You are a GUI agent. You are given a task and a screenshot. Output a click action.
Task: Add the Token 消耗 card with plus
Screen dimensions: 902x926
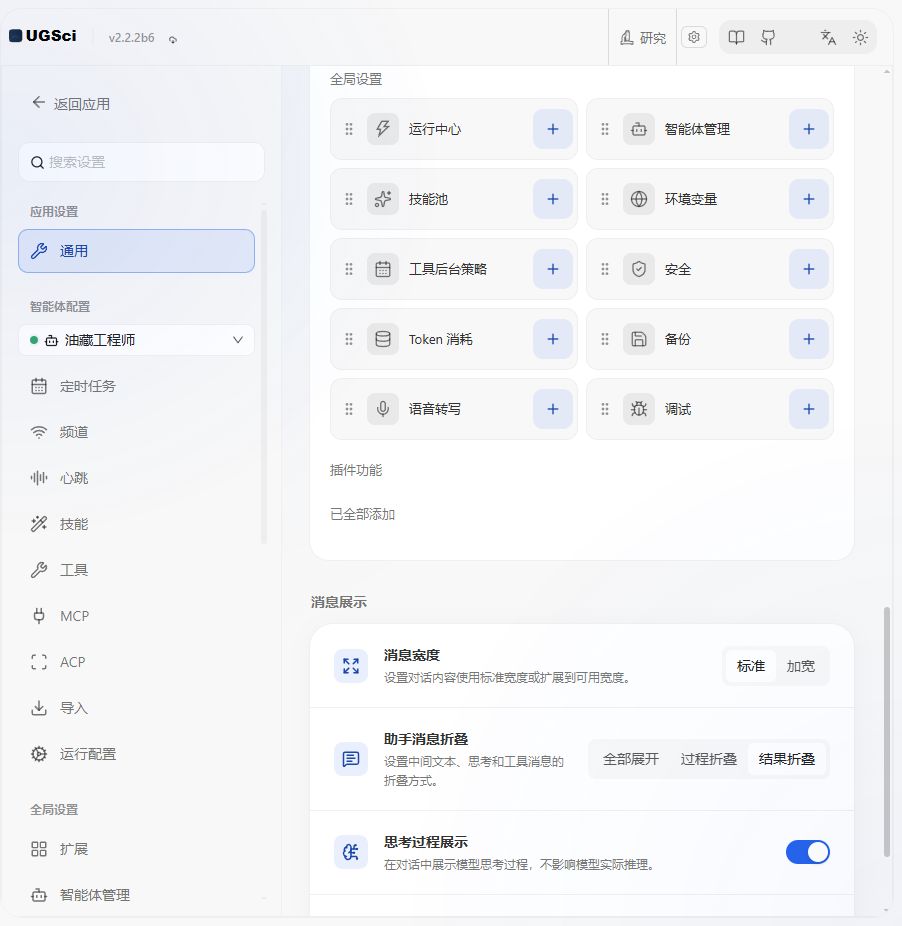point(553,339)
